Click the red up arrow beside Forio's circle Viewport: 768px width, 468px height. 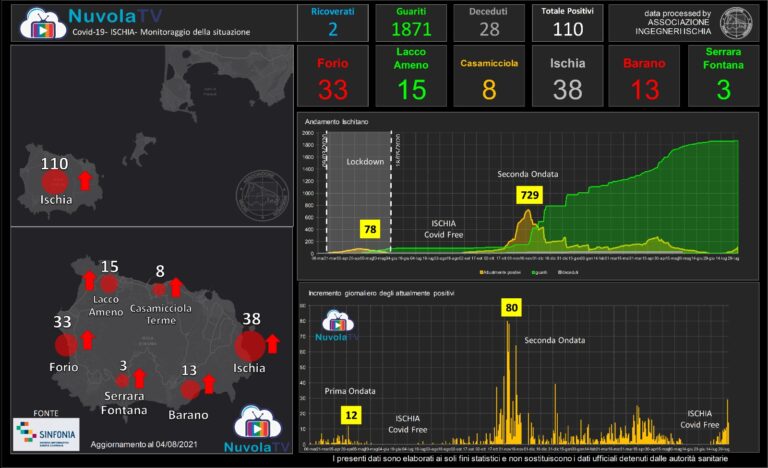coord(87,340)
